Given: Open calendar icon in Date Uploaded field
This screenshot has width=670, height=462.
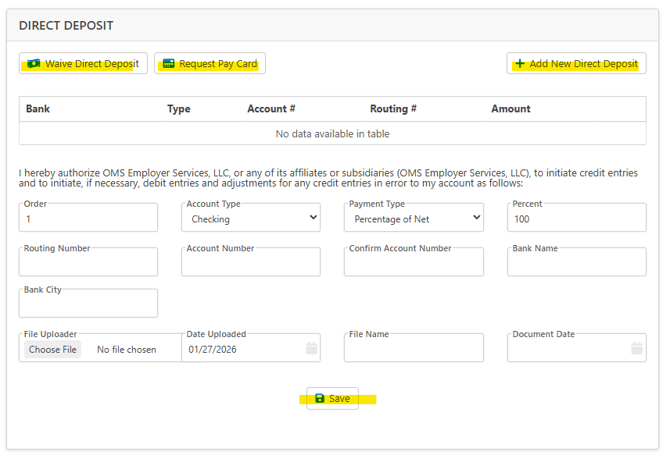Looking at the screenshot, I should 311,349.
